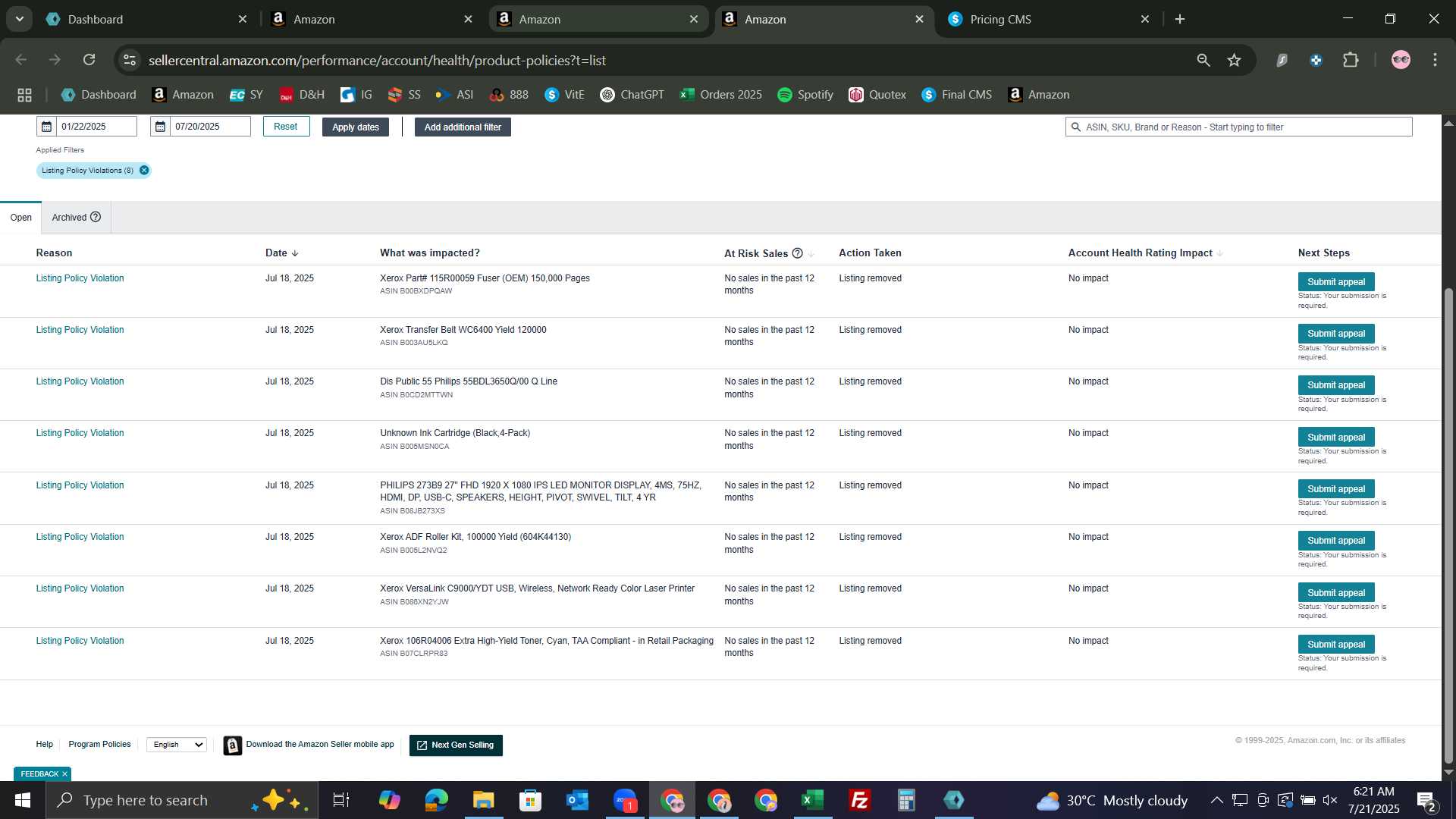Sort by Account Health Rating Impact arrow
This screenshot has width=1456, height=819.
tap(1220, 253)
